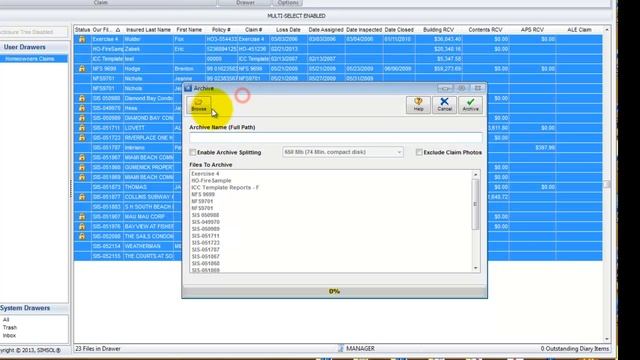Sort by Contents RCV column header
Screen dimensions: 640x360
coord(485,30)
